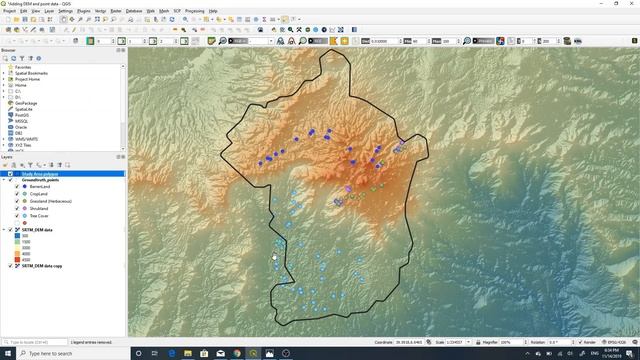Click the 'Type to locate' search box
This screenshot has width=640, height=360.
pyautogui.click(x=35, y=342)
